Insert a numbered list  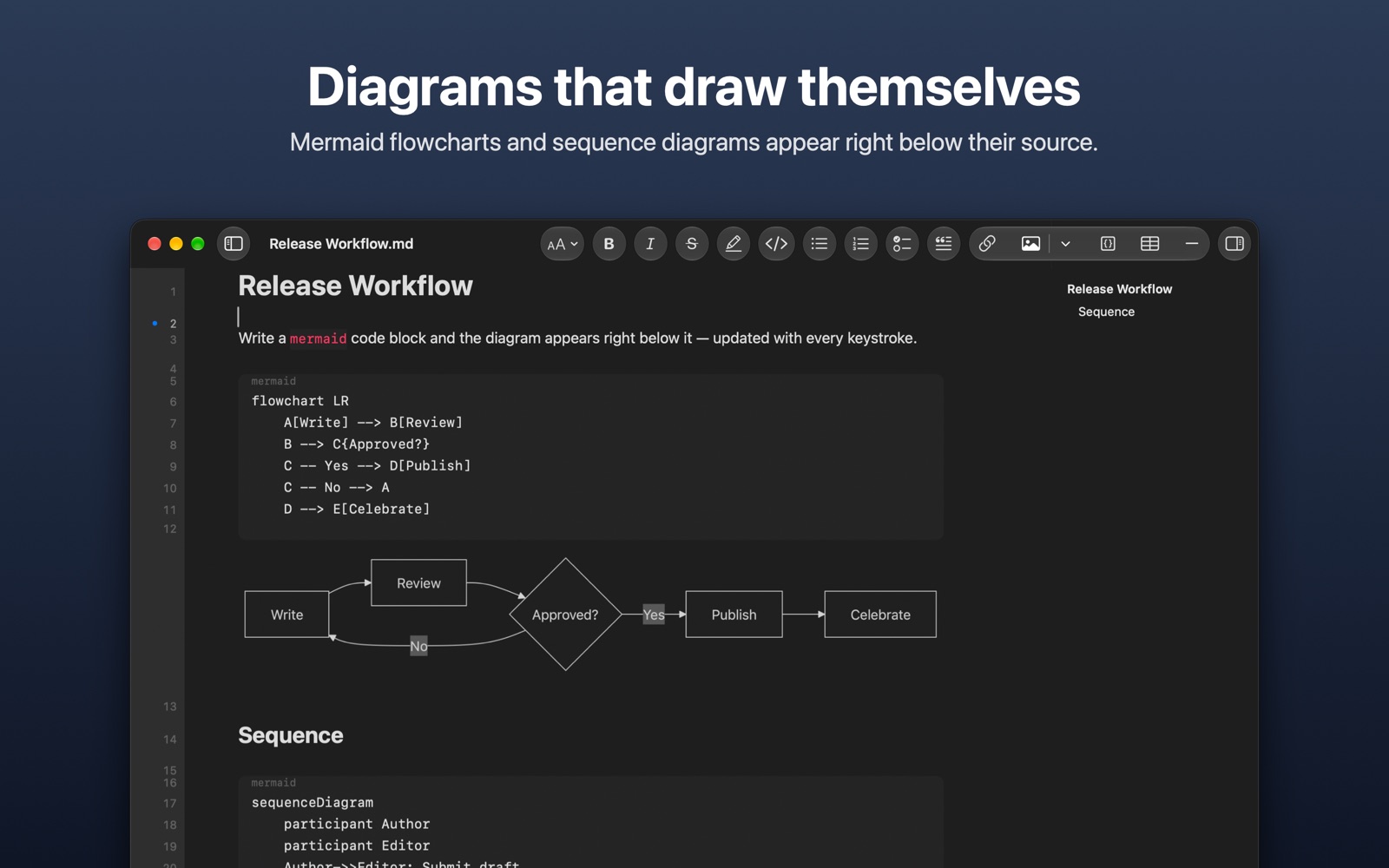(x=860, y=244)
